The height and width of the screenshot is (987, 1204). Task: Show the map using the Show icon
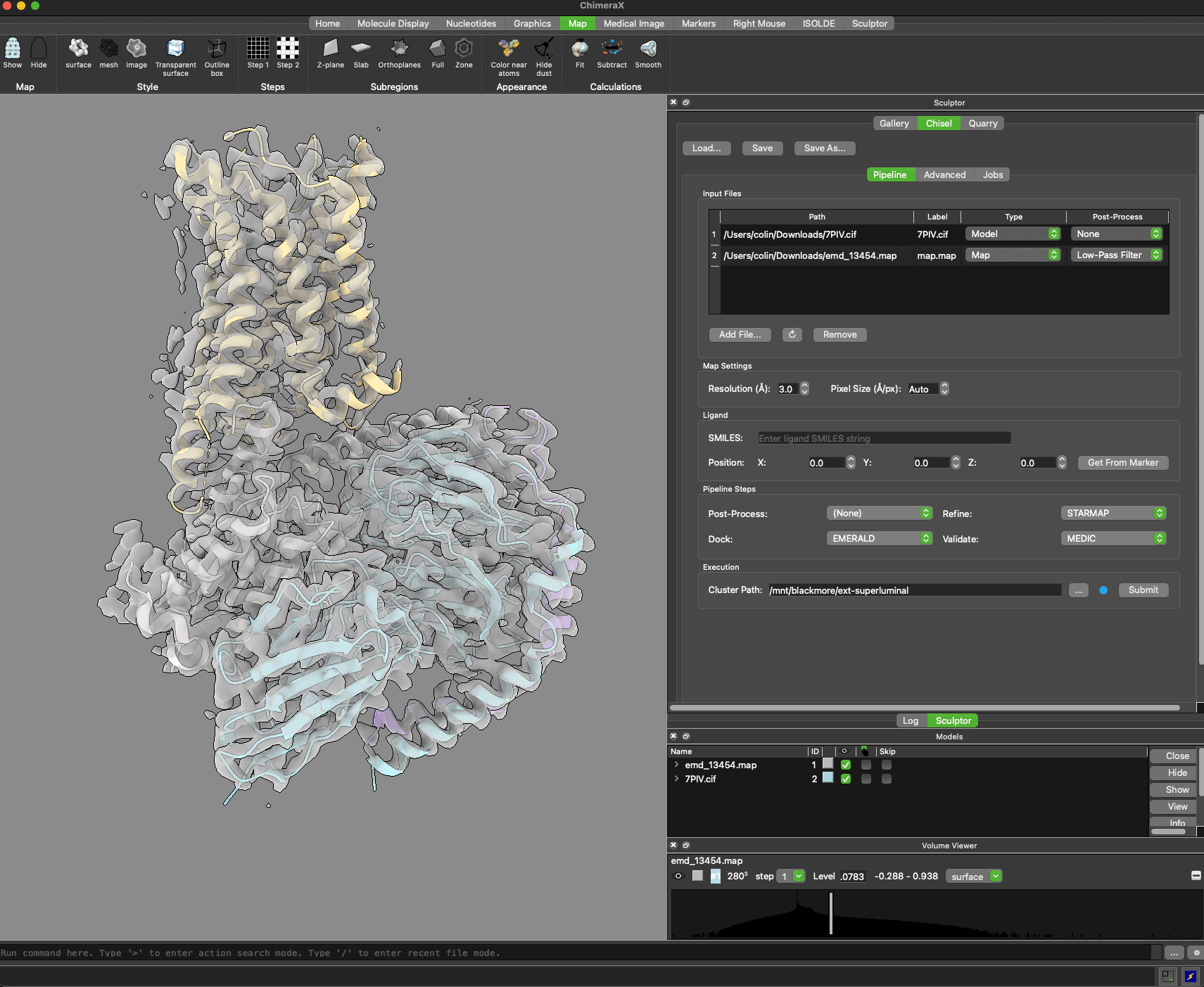13,53
